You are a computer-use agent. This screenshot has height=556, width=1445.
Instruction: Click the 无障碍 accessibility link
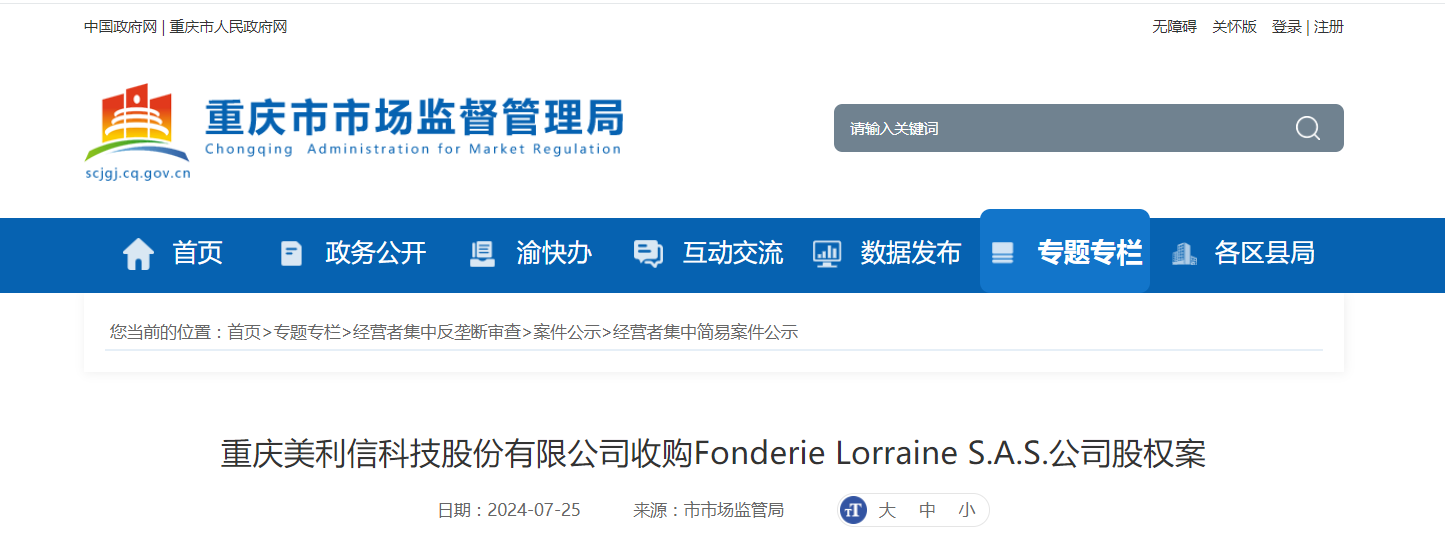tap(1174, 27)
